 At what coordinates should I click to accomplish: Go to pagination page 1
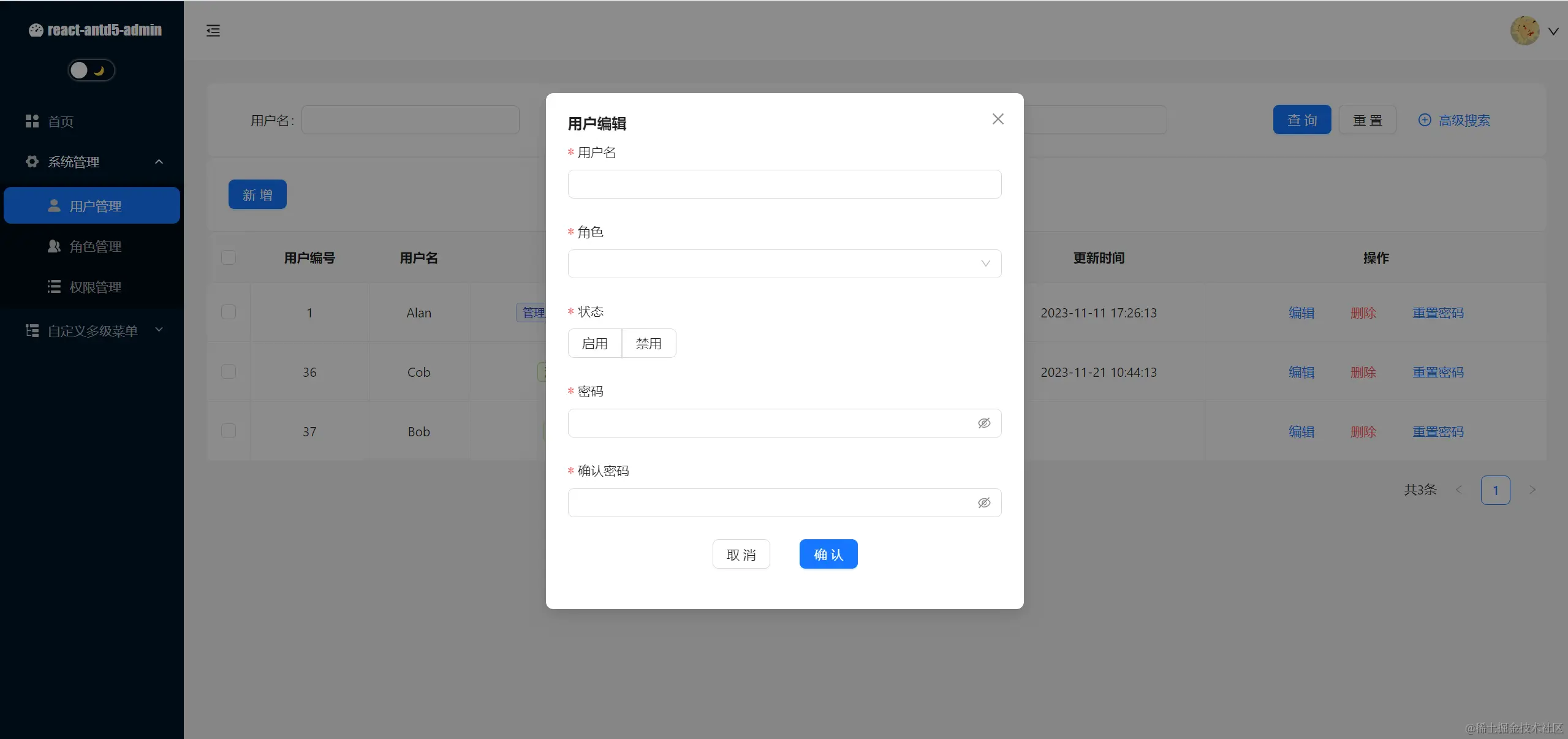pyautogui.click(x=1495, y=490)
